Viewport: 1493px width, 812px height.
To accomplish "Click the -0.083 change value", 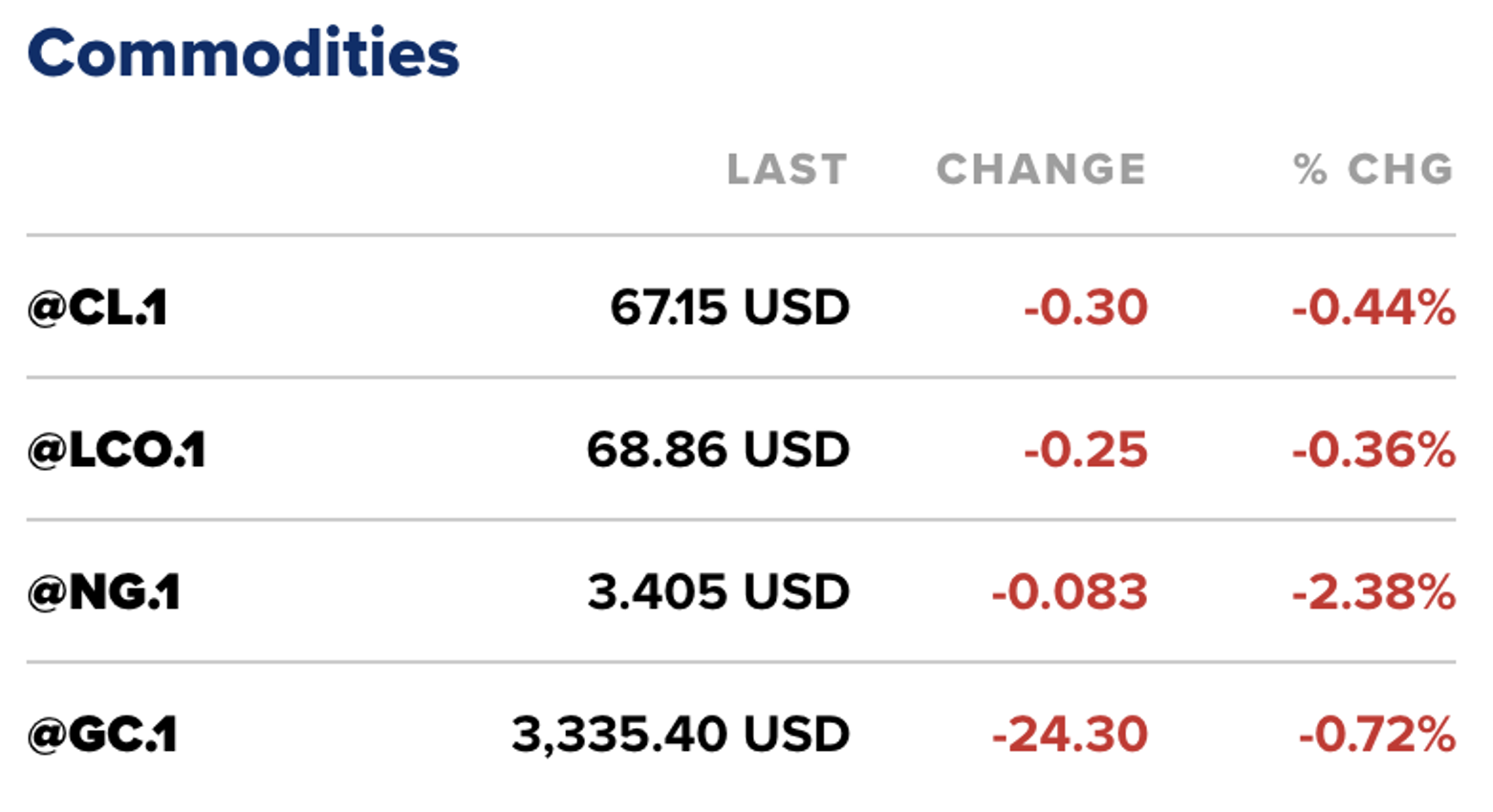I will pyautogui.click(x=1070, y=592).
